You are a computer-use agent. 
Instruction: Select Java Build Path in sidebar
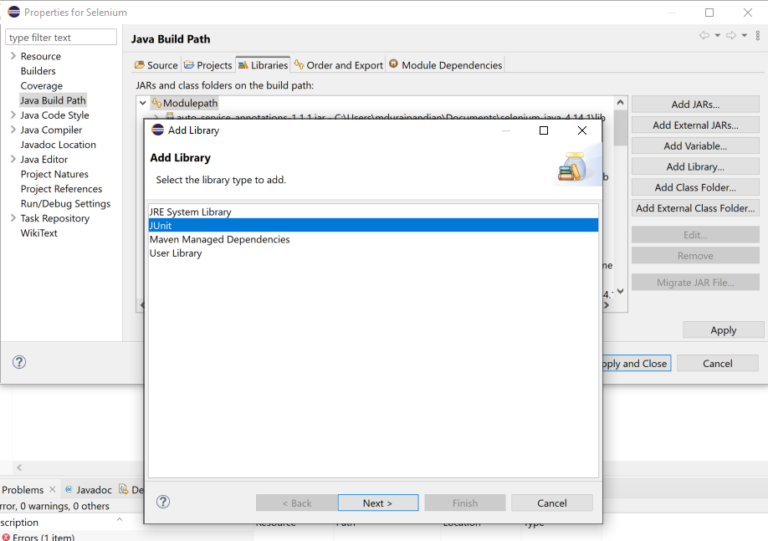pos(53,100)
